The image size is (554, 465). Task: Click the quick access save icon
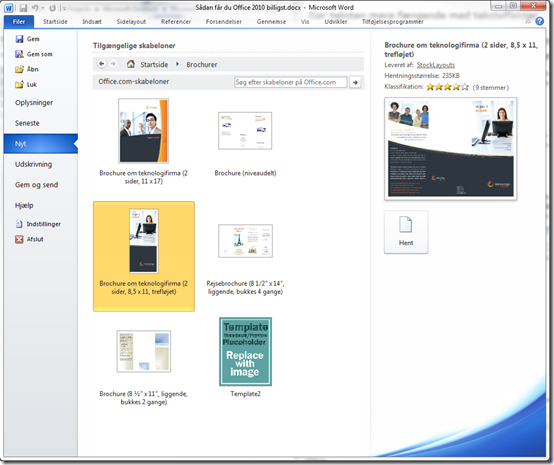pyautogui.click(x=23, y=8)
